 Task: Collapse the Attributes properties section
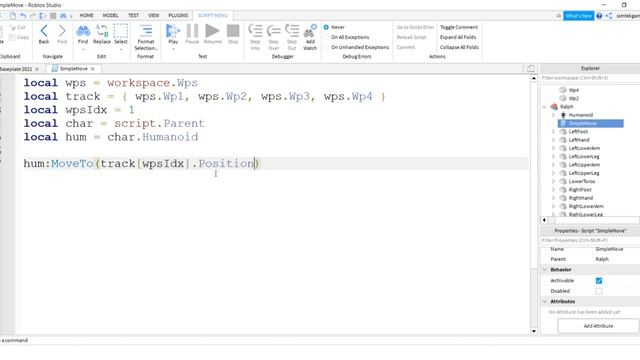[x=545, y=301]
